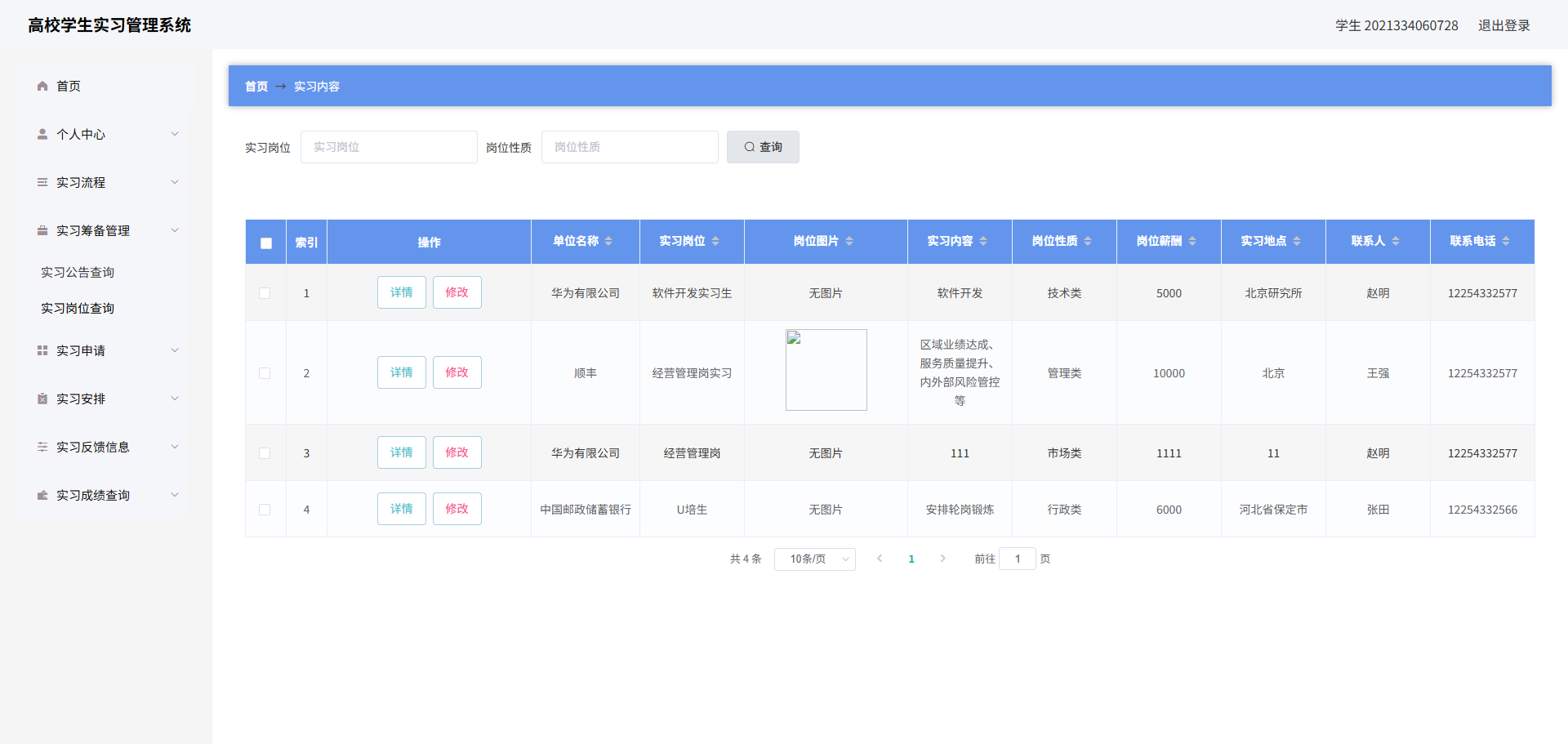Sort by 实习岗位 column arrows
The image size is (1568, 744).
(x=715, y=241)
